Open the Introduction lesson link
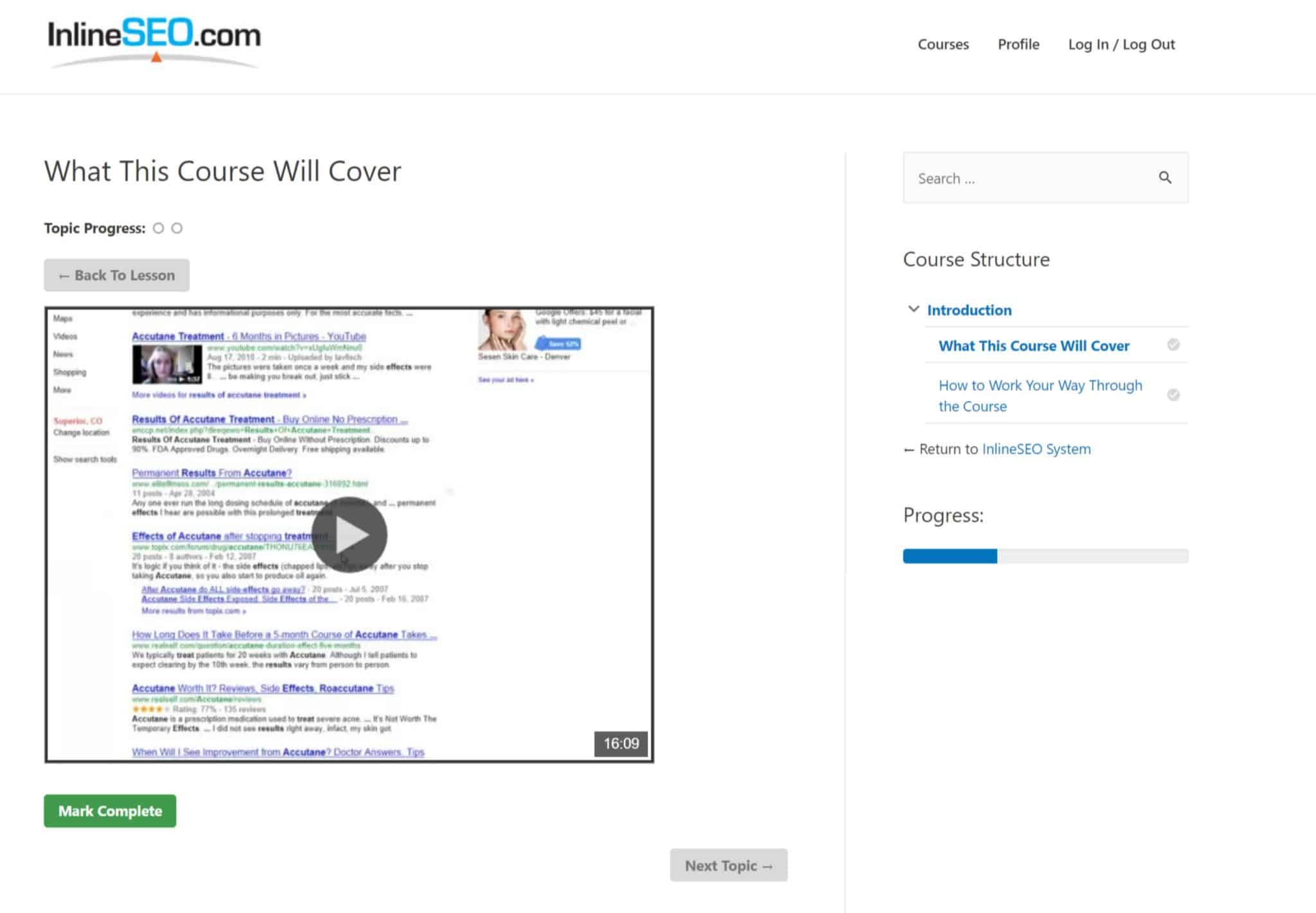This screenshot has width=1316, height=913. tap(969, 310)
